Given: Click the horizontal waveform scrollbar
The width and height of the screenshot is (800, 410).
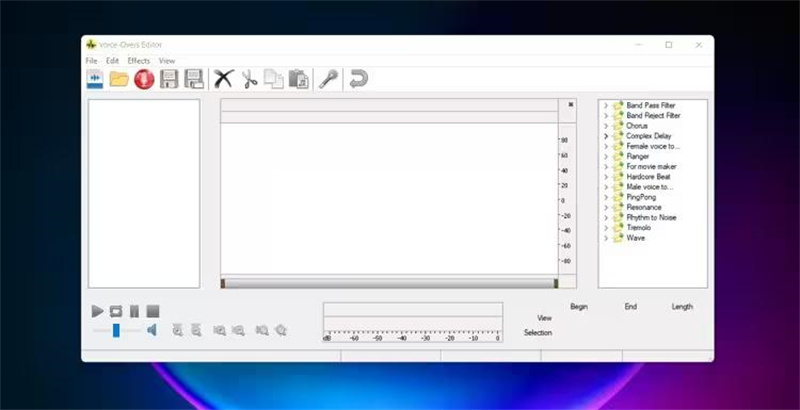Looking at the screenshot, I should point(389,284).
